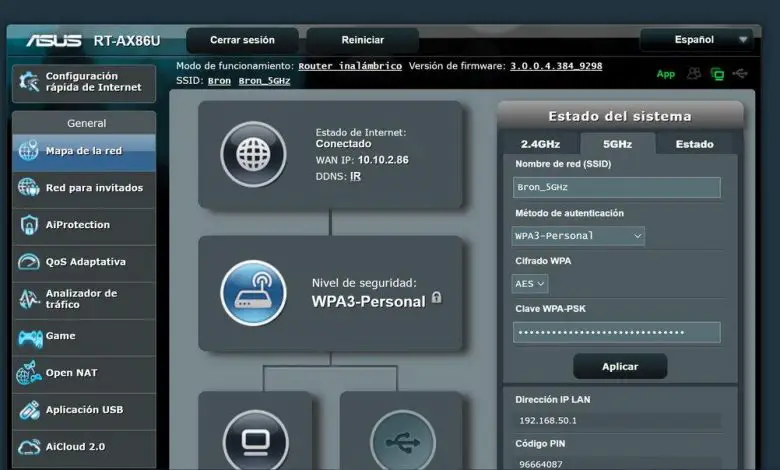Open the Método de autenticación dropdown
This screenshot has height=470, width=780.
coord(578,236)
